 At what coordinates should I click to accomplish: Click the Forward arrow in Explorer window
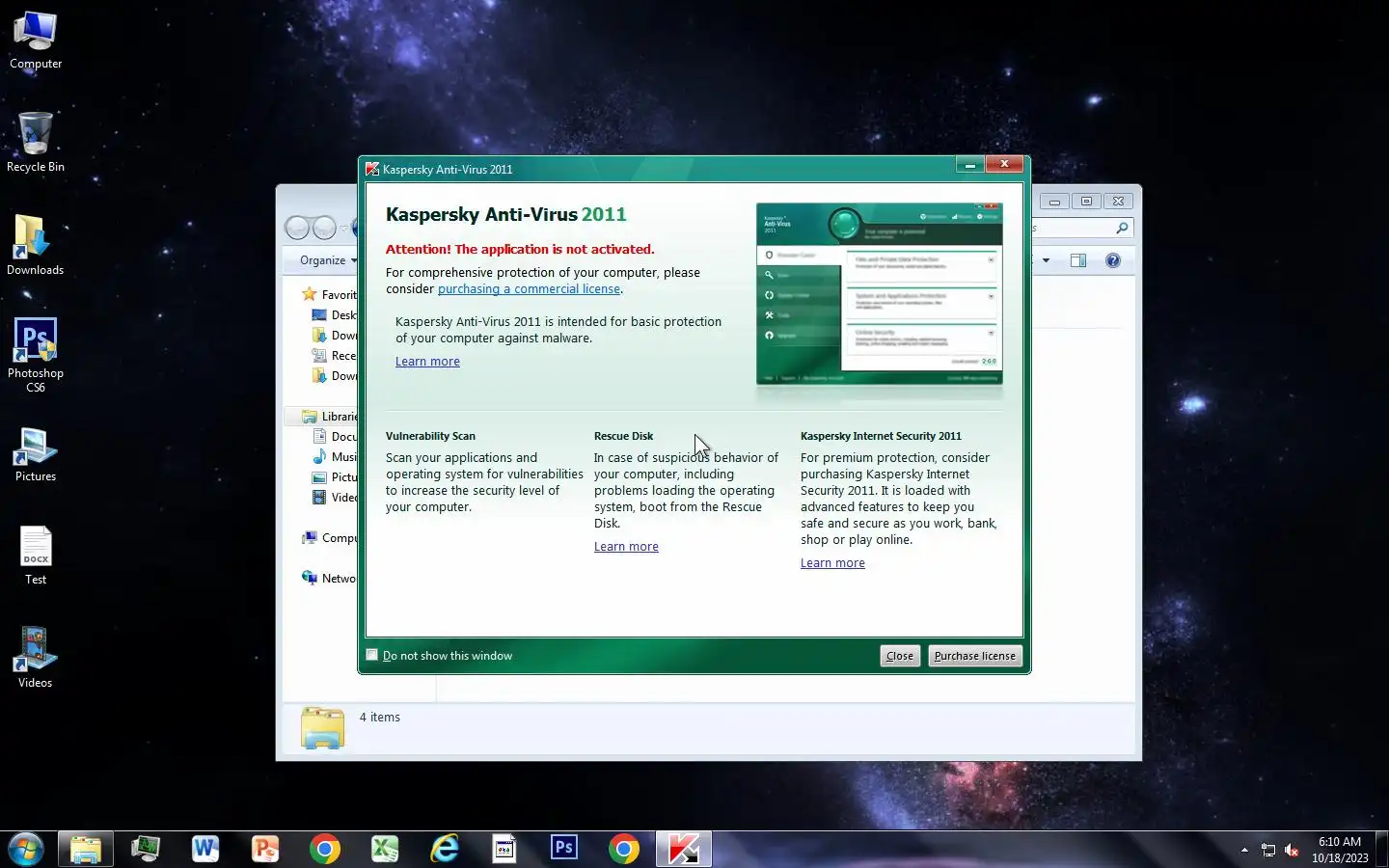[x=324, y=228]
